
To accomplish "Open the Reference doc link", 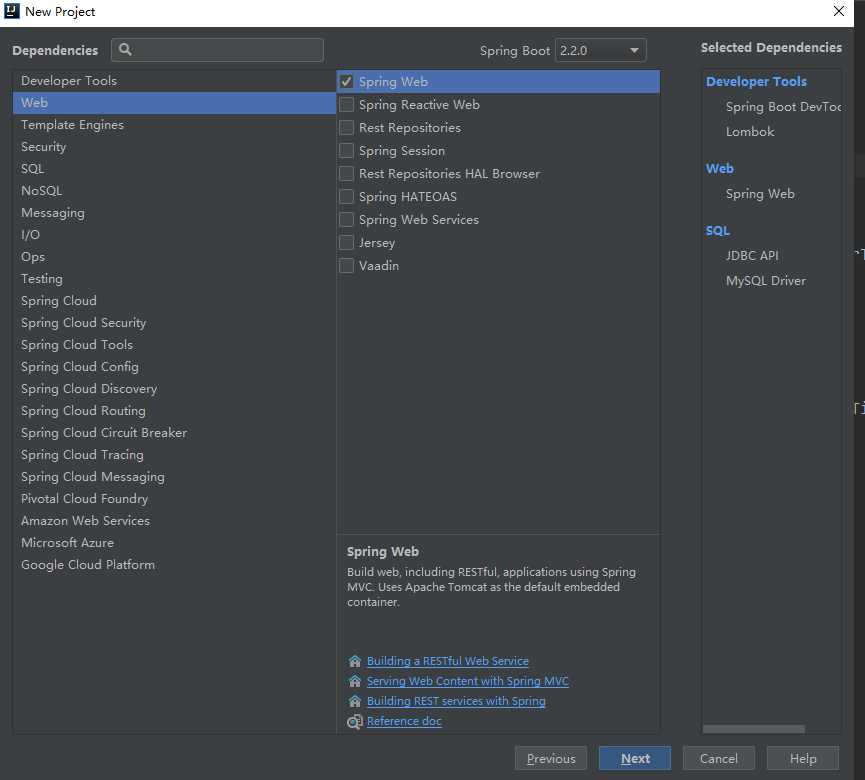I will click(x=404, y=721).
